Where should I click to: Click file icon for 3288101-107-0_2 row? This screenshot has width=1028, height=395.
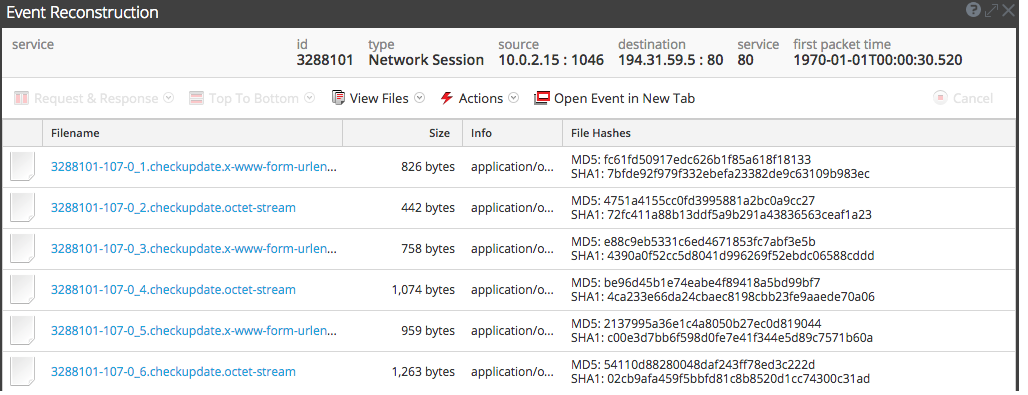[x=22, y=207]
